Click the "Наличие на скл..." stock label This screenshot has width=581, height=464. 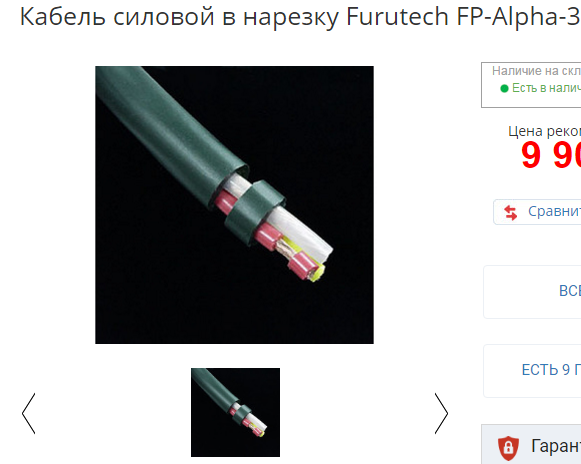536,71
